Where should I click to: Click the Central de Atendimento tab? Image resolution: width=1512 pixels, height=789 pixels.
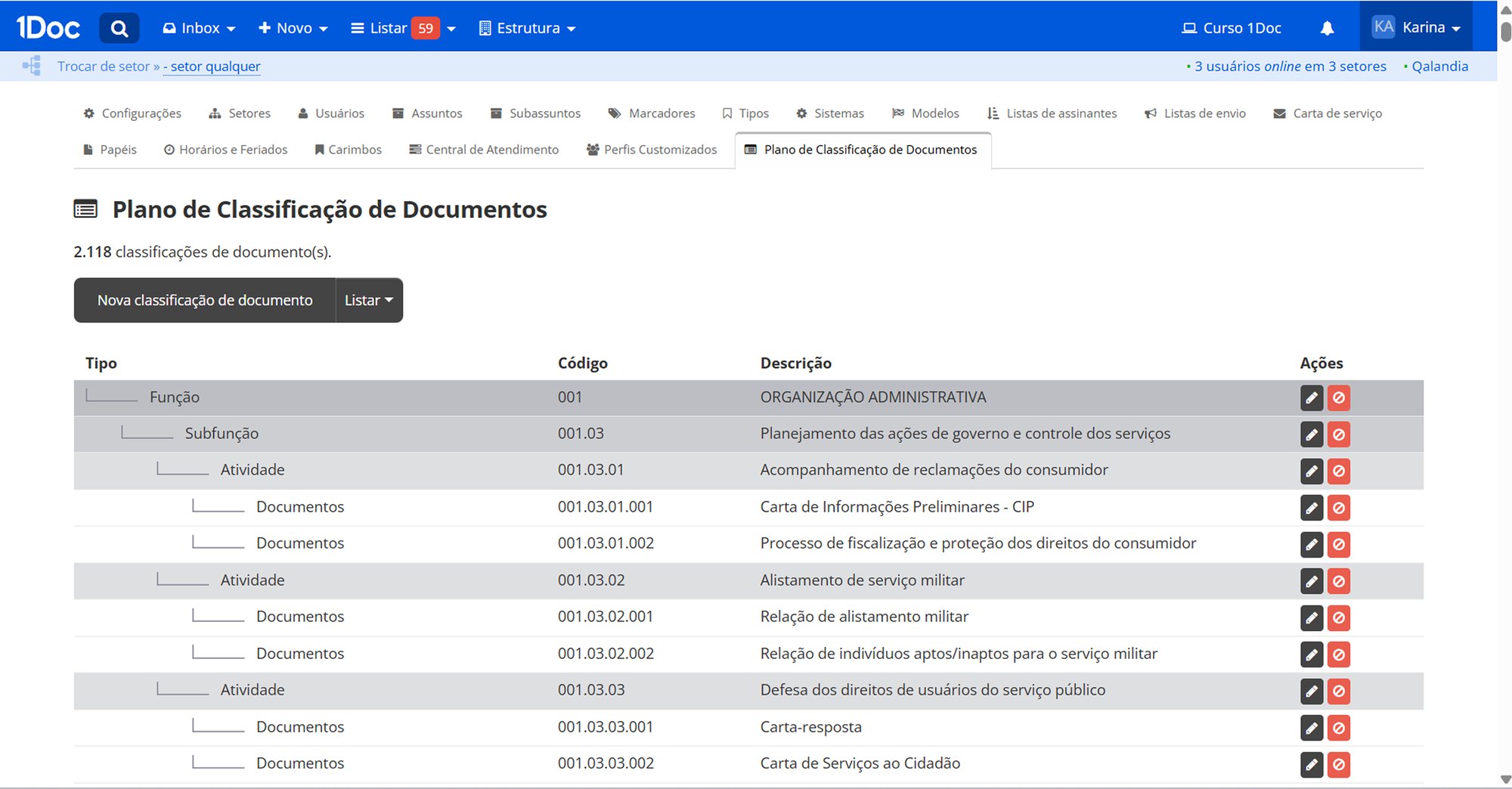pyautogui.click(x=484, y=150)
